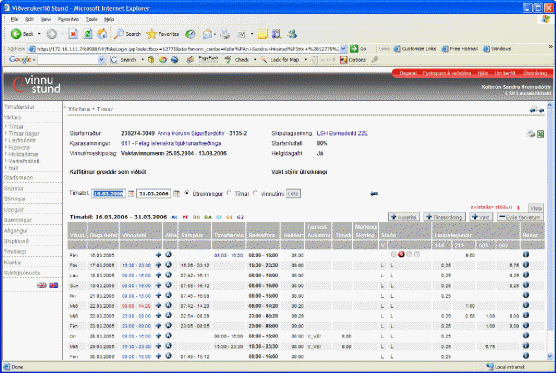Open the employee name link after 230274-3049
This screenshot has height=373, width=556.
[x=191, y=133]
